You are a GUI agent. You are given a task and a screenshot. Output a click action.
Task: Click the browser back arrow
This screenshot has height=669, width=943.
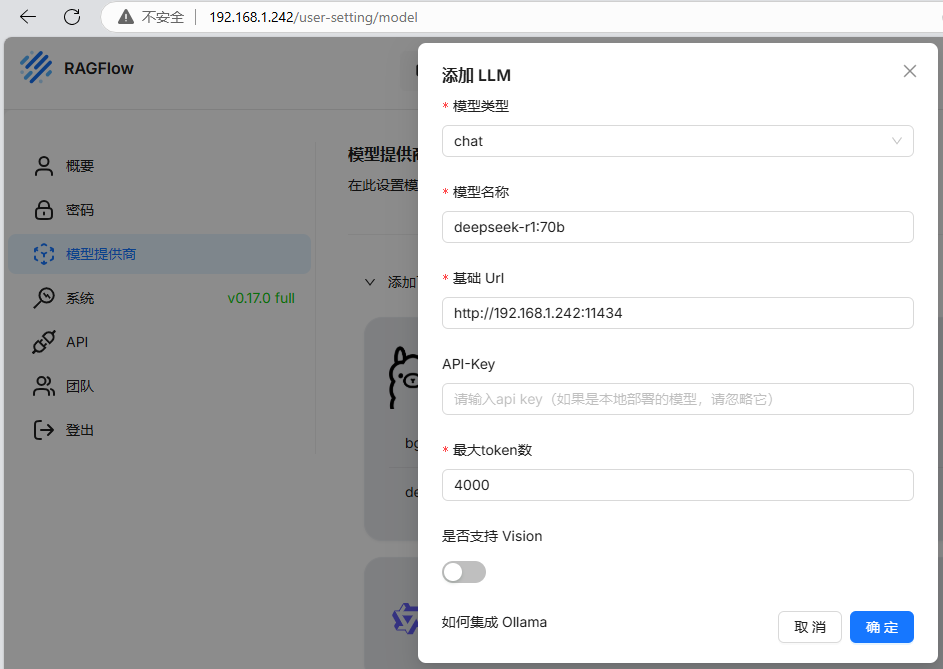(28, 17)
